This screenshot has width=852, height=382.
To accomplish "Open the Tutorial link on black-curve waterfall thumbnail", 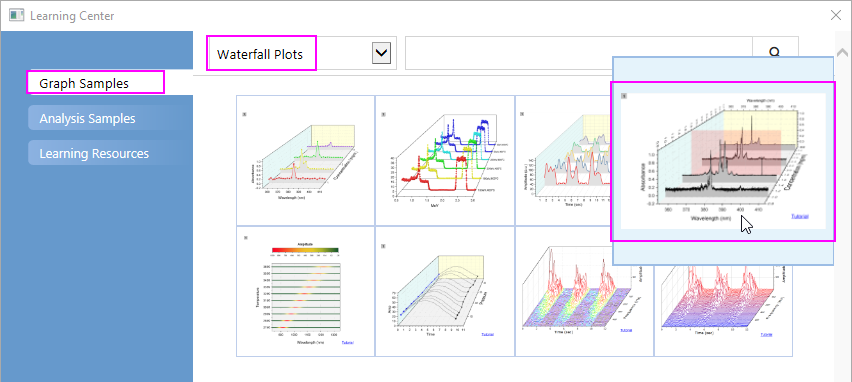I will [487, 334].
